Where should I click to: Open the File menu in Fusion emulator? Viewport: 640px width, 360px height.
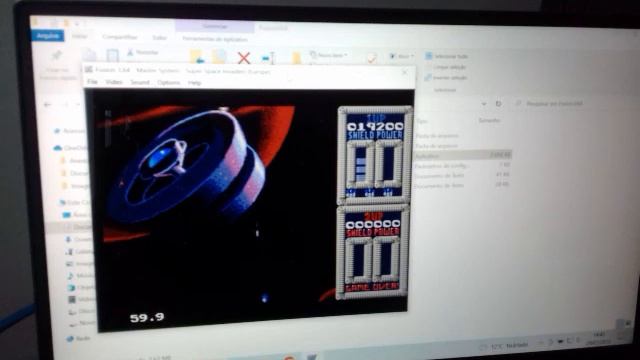[x=93, y=82]
